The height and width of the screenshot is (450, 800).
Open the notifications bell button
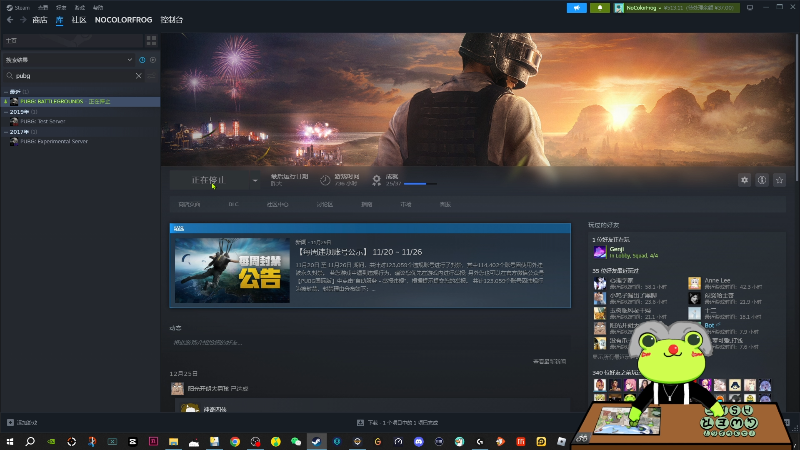[x=599, y=8]
